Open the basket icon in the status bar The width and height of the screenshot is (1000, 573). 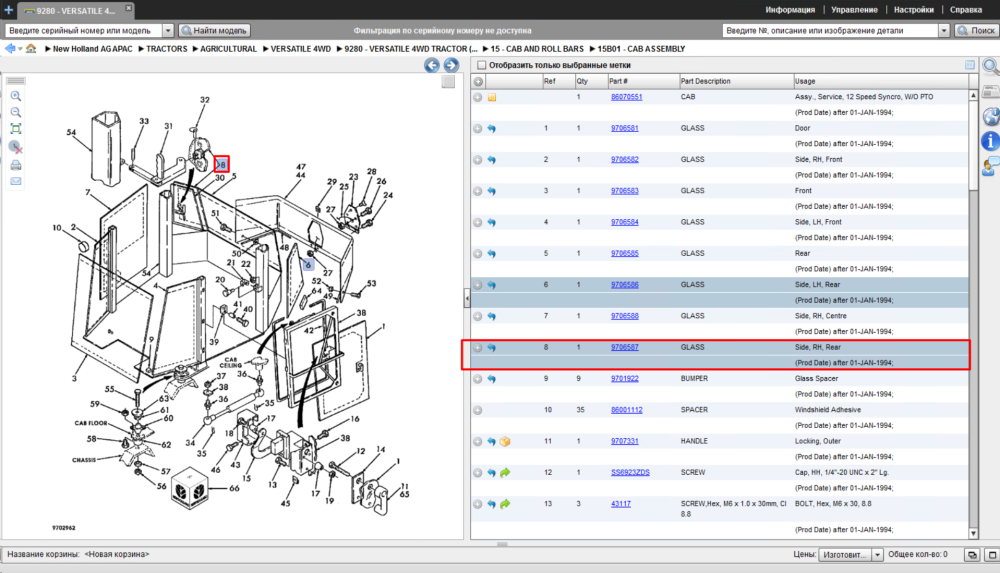pos(972,555)
